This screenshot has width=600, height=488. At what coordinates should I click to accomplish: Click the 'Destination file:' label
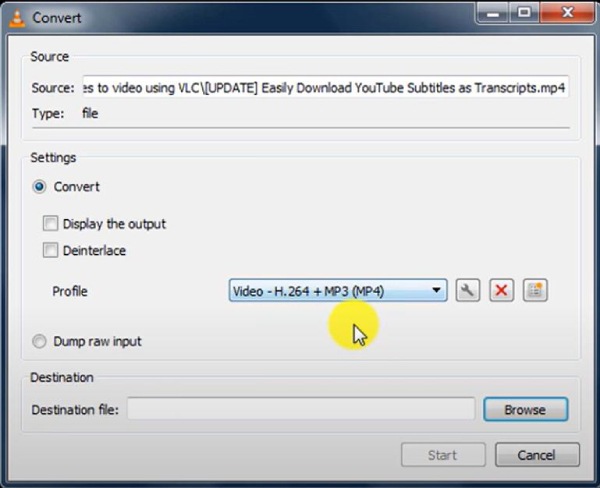coord(75,410)
